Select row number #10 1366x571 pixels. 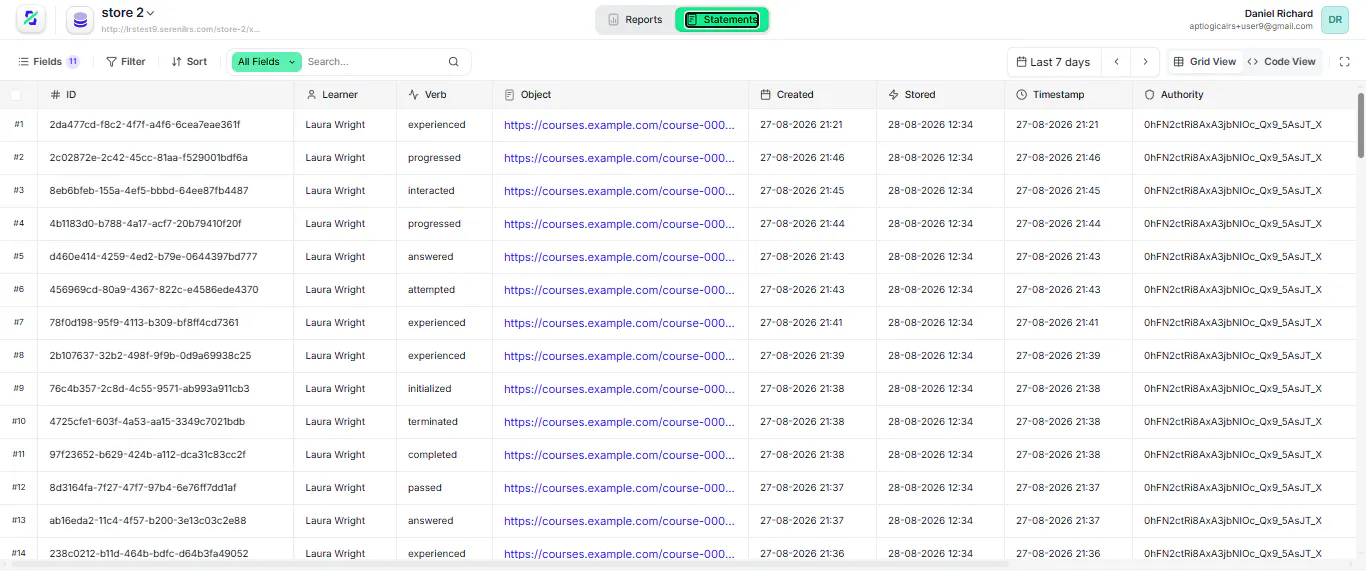click(x=19, y=422)
